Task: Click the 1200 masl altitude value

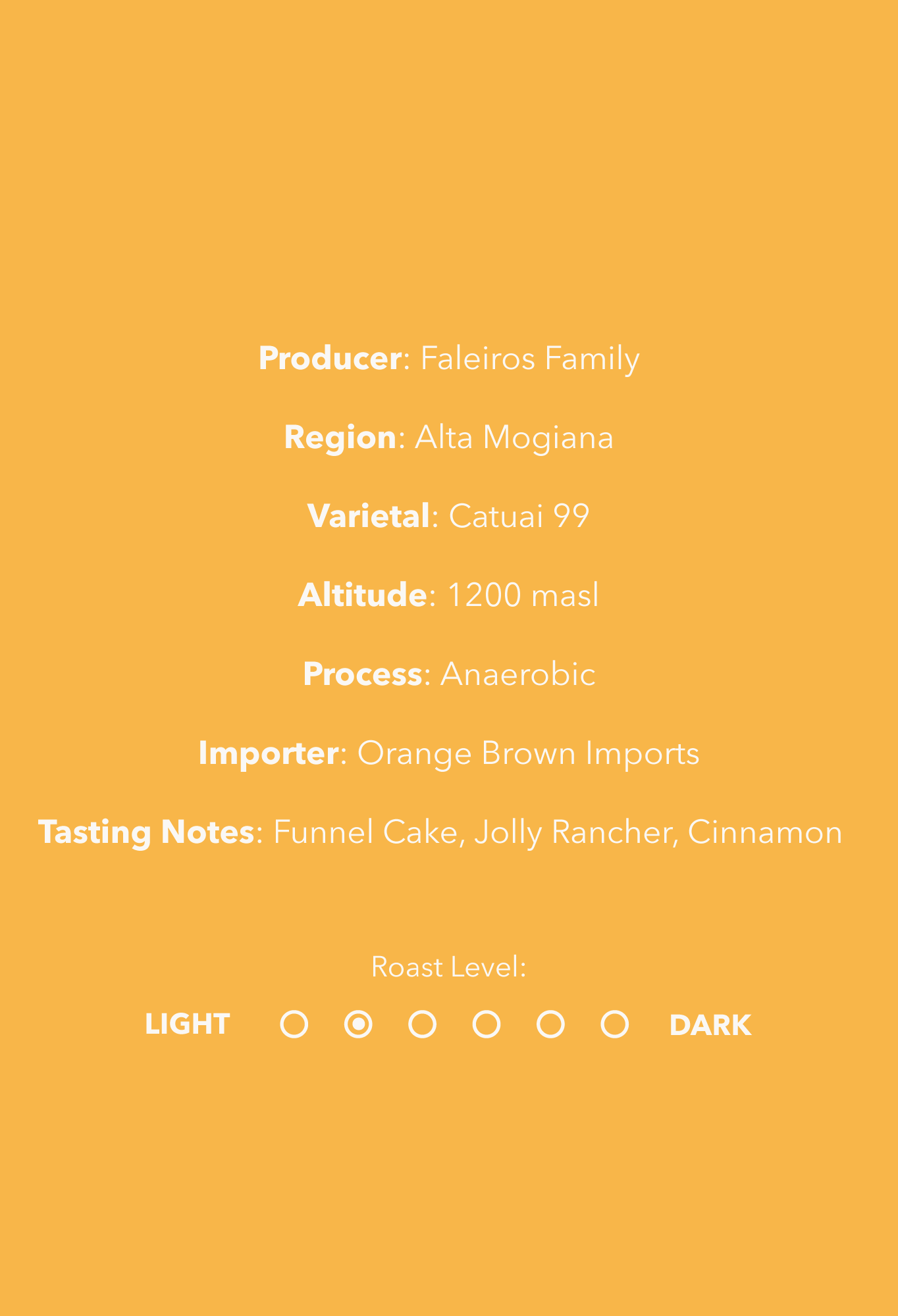Action: pos(523,595)
